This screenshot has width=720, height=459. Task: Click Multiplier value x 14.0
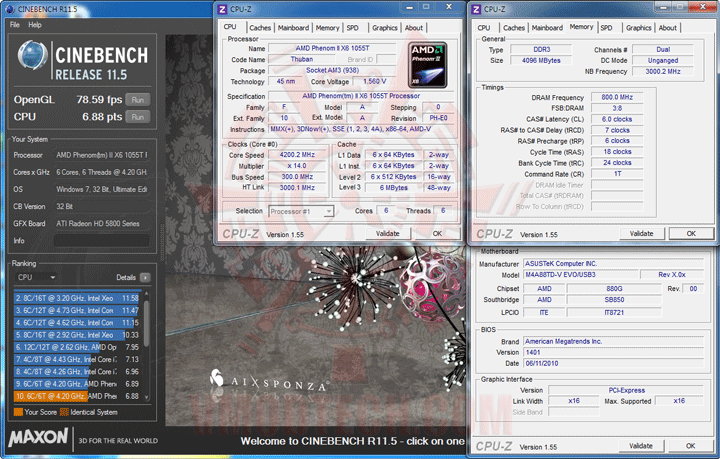pos(297,166)
